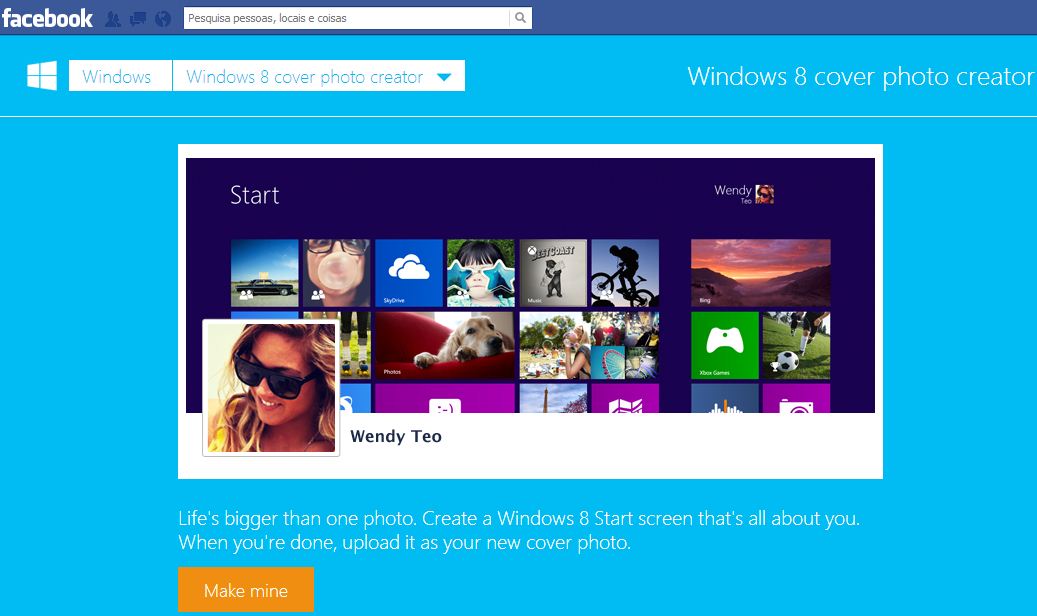Select the bubblegum girl photo tile
The width and height of the screenshot is (1037, 616).
[337, 273]
